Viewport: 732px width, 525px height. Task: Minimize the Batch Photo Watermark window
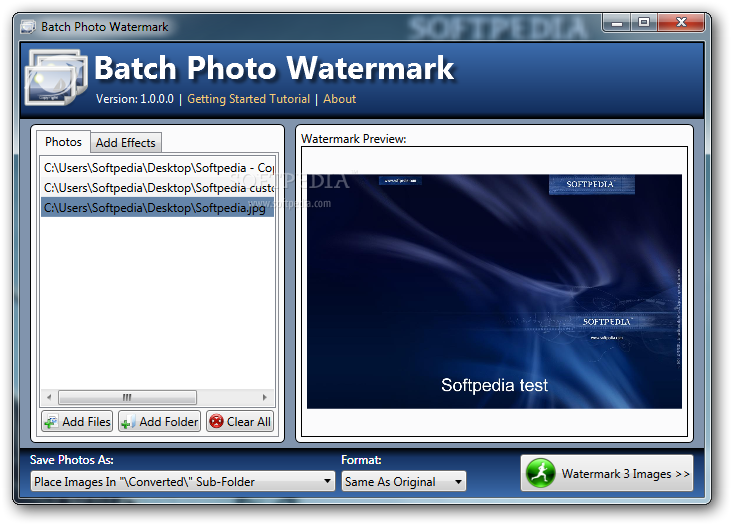coord(617,22)
